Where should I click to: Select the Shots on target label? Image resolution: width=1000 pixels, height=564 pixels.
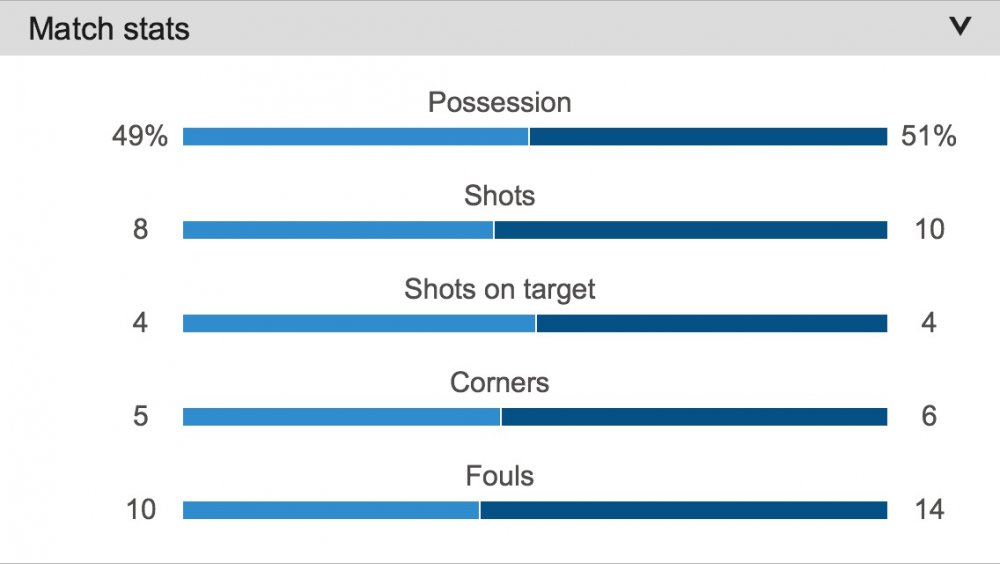[499, 290]
